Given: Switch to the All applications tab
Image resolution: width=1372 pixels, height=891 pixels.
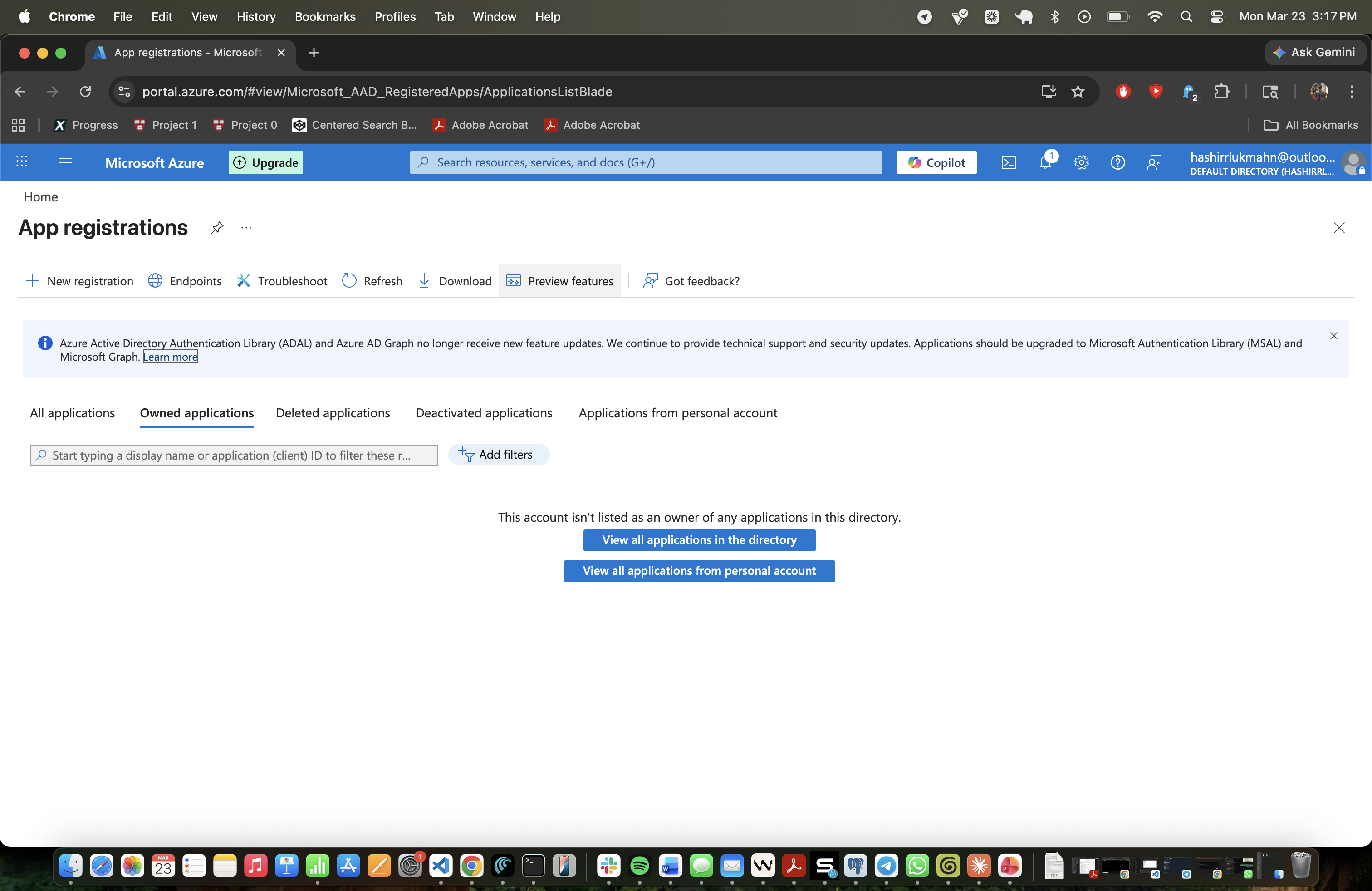Looking at the screenshot, I should [72, 413].
